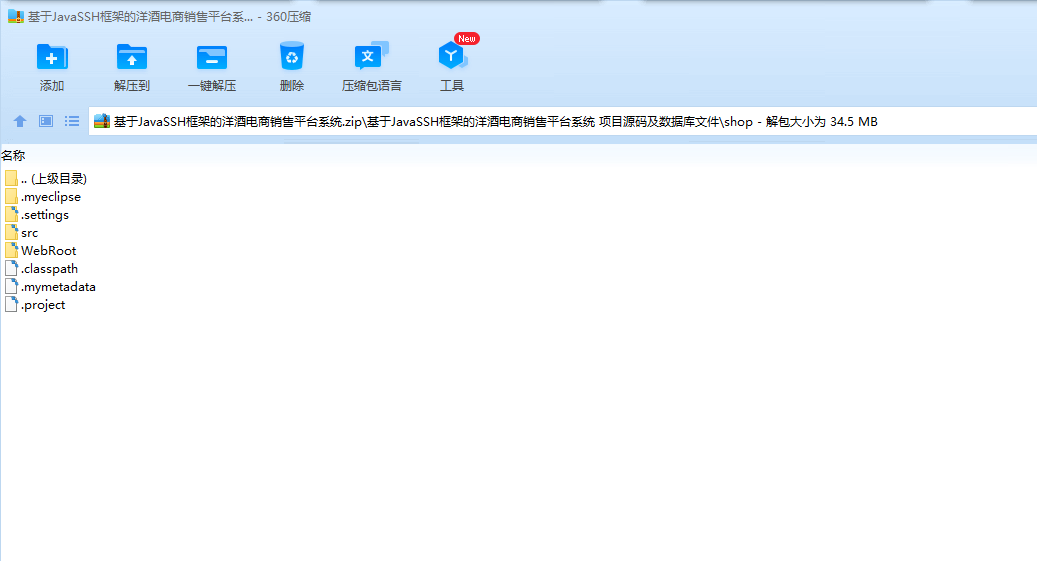Select the .myeclipse folder icon

tap(11, 196)
